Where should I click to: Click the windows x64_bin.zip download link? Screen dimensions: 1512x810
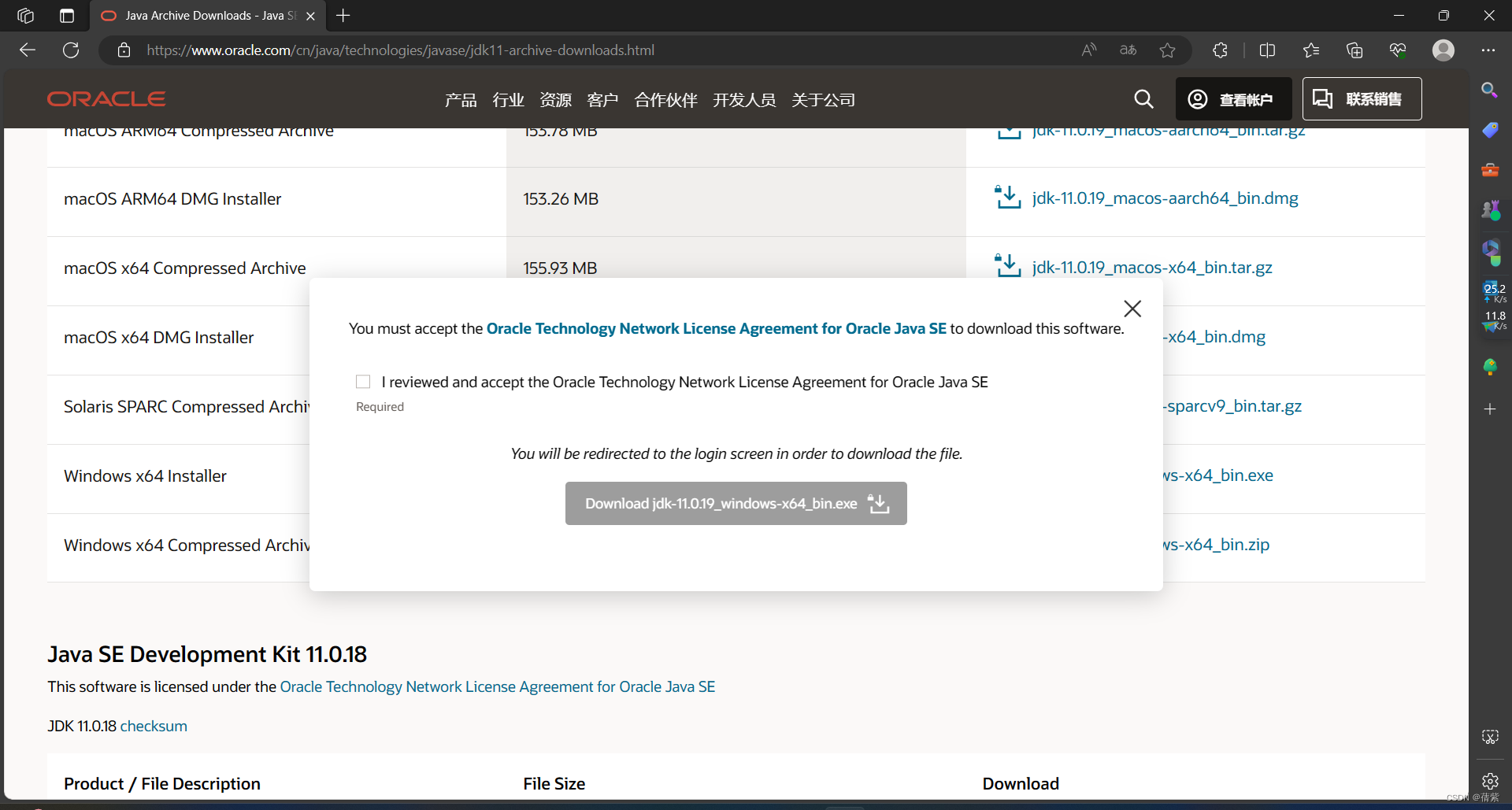click(1217, 545)
